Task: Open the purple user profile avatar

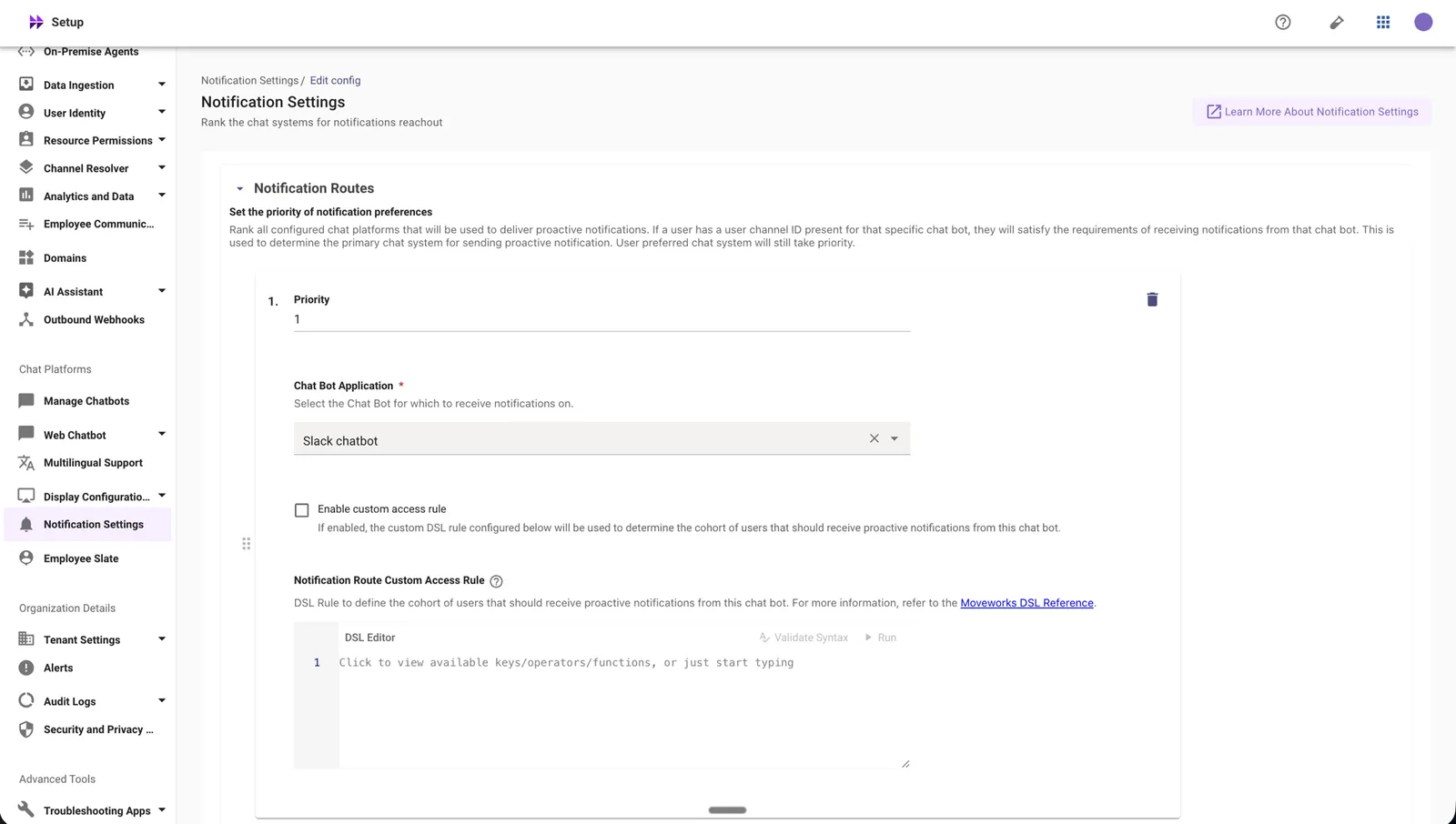Action: pos(1423,22)
